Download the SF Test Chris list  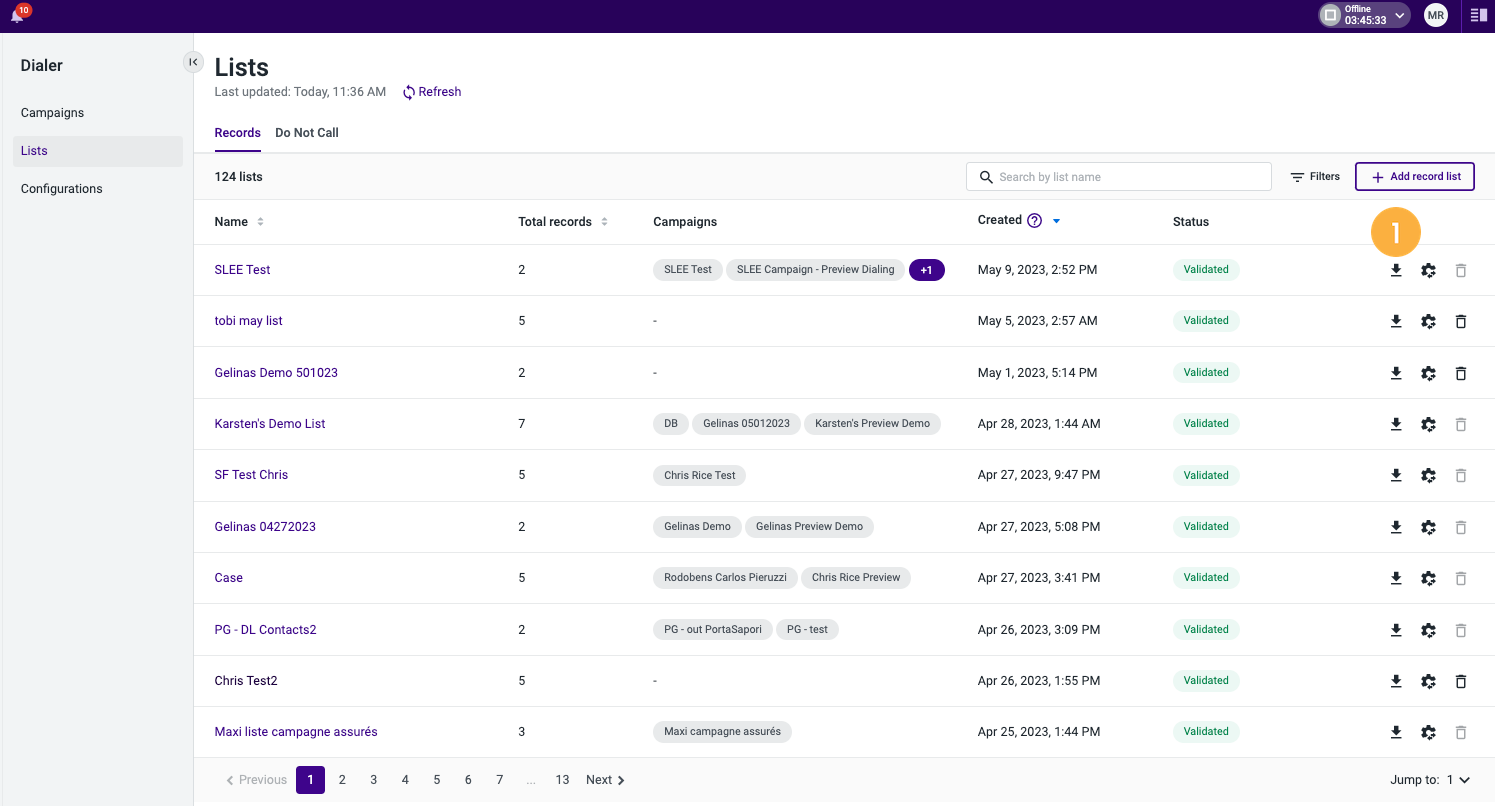1396,475
